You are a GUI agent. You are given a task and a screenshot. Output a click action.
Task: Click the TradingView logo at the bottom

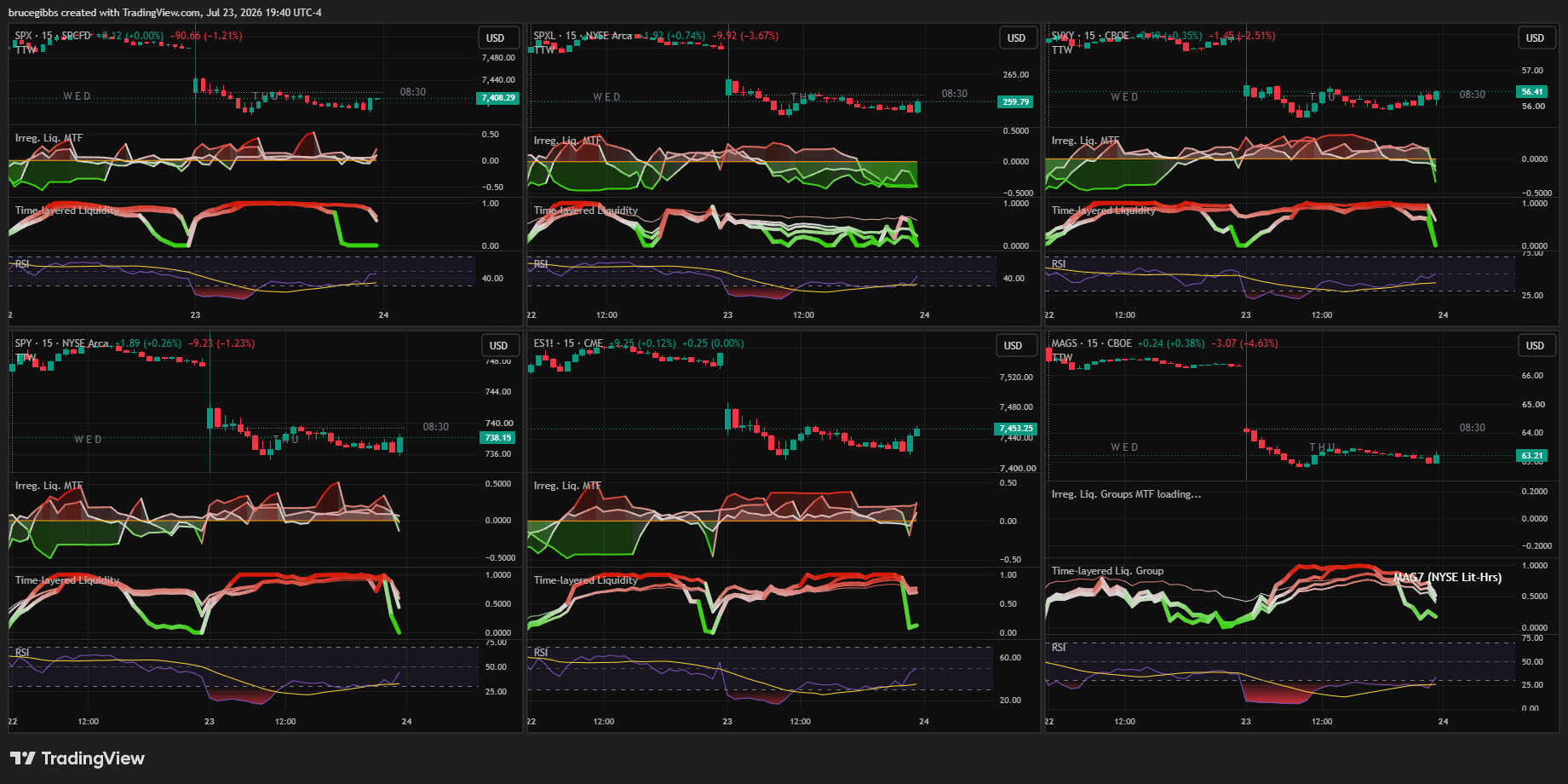78,758
